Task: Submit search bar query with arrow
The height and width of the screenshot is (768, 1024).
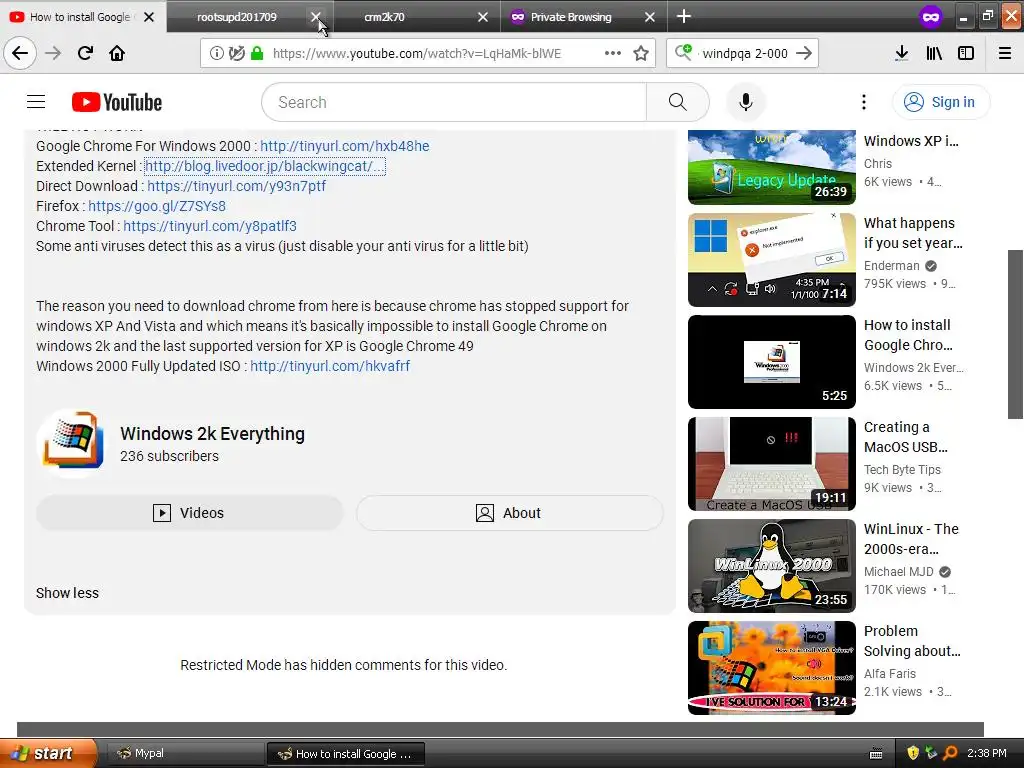Action: (804, 54)
